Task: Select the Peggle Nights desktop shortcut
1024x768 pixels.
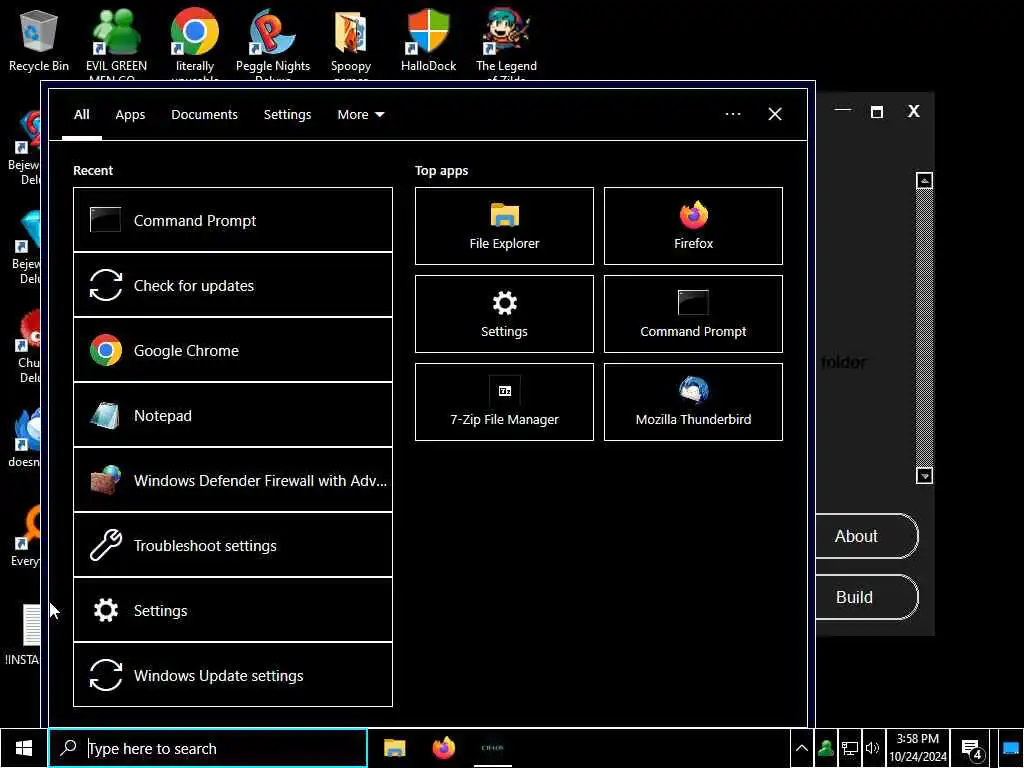Action: tap(273, 43)
